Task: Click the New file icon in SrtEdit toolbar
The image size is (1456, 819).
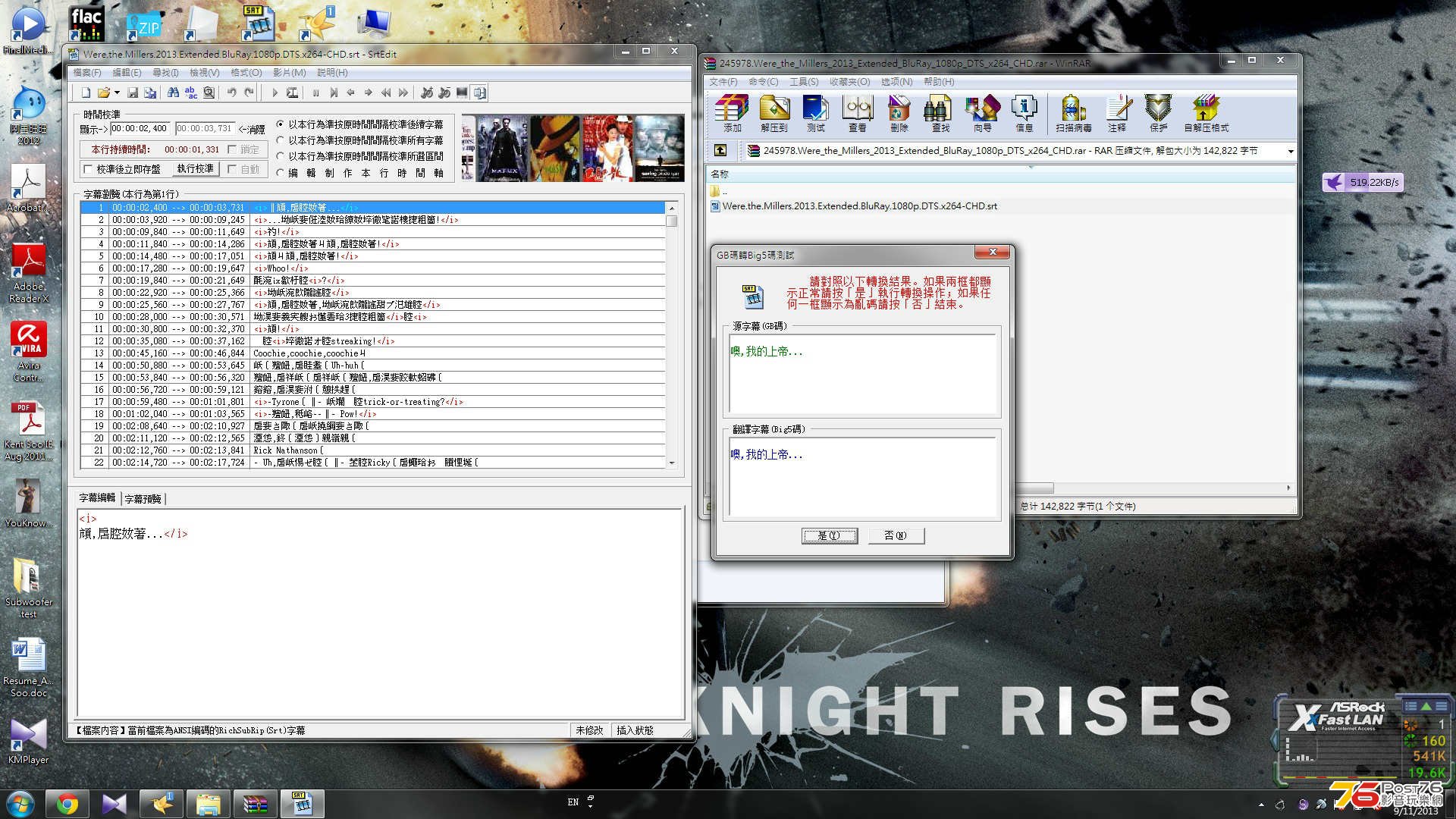Action: (86, 93)
